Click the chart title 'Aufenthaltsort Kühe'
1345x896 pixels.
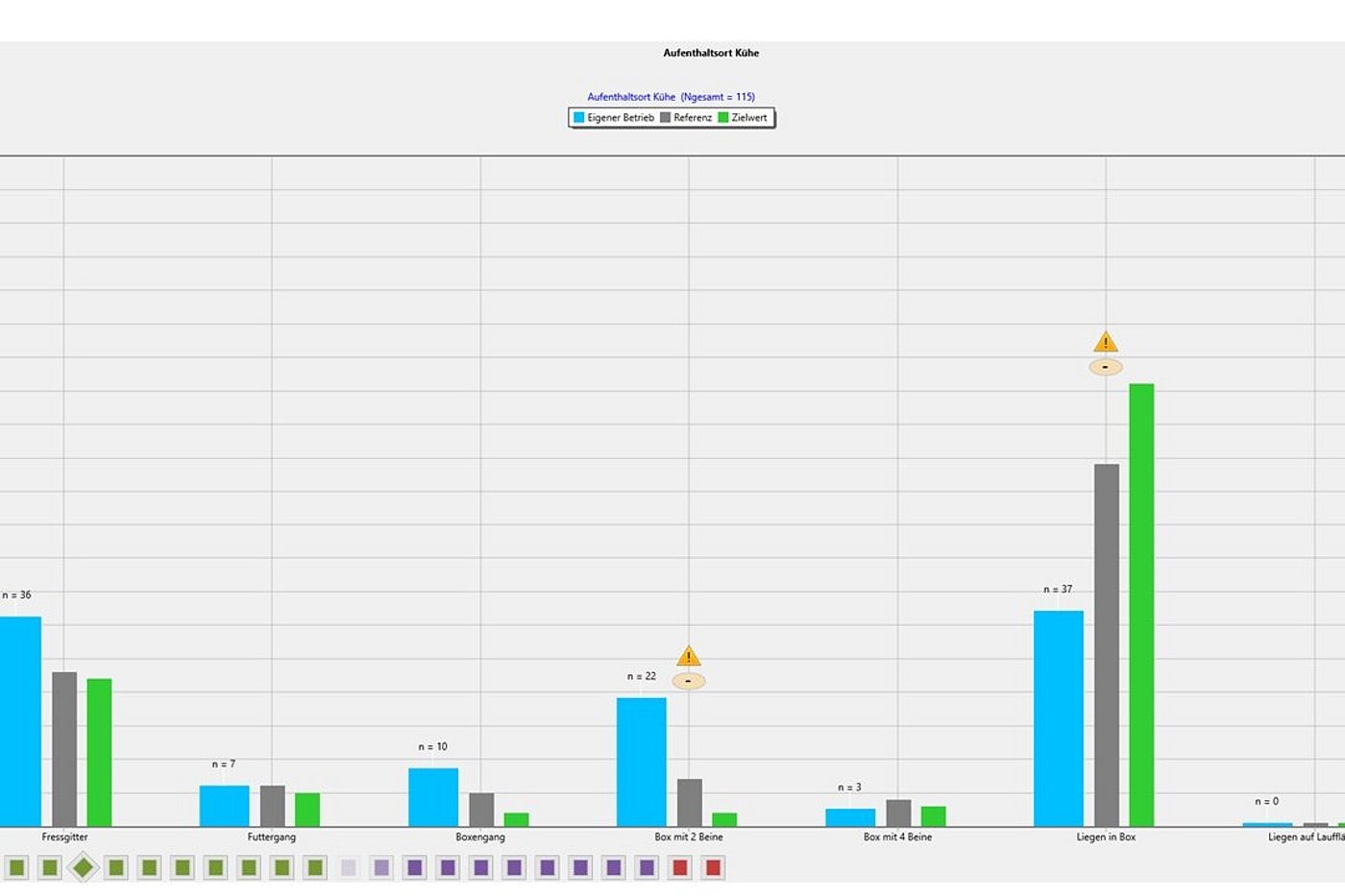click(x=711, y=53)
